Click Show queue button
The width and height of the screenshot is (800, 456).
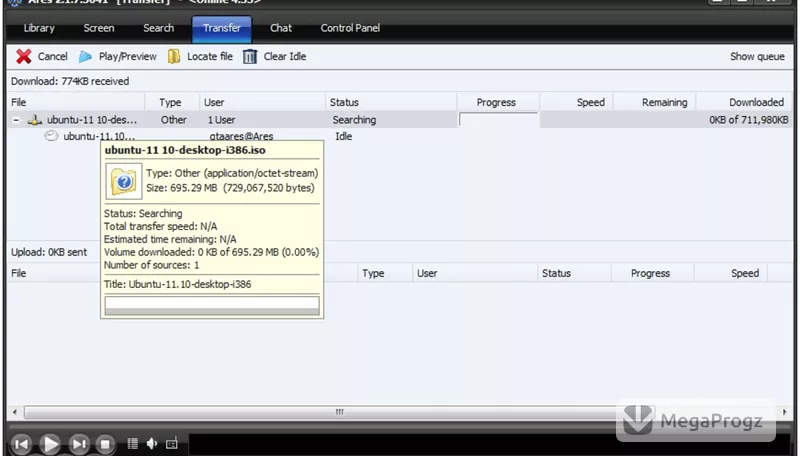pos(757,57)
